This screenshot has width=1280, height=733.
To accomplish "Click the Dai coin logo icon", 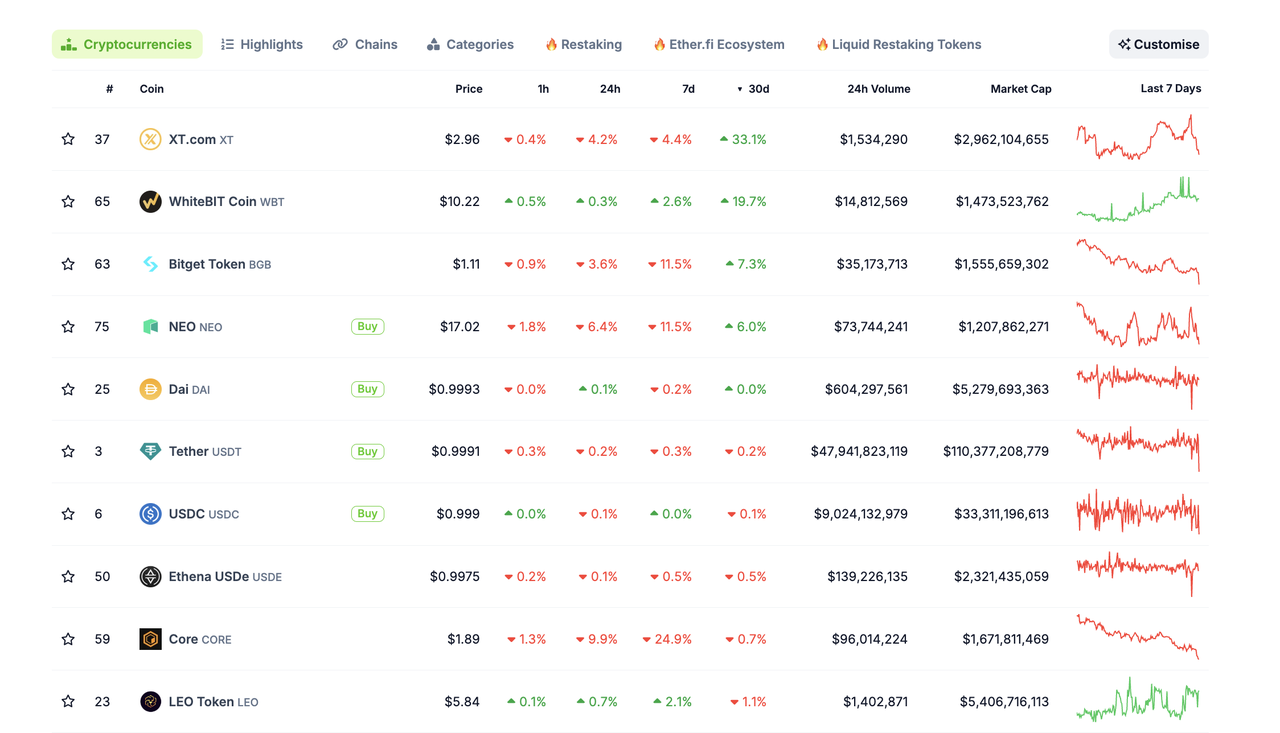I will tap(150, 389).
